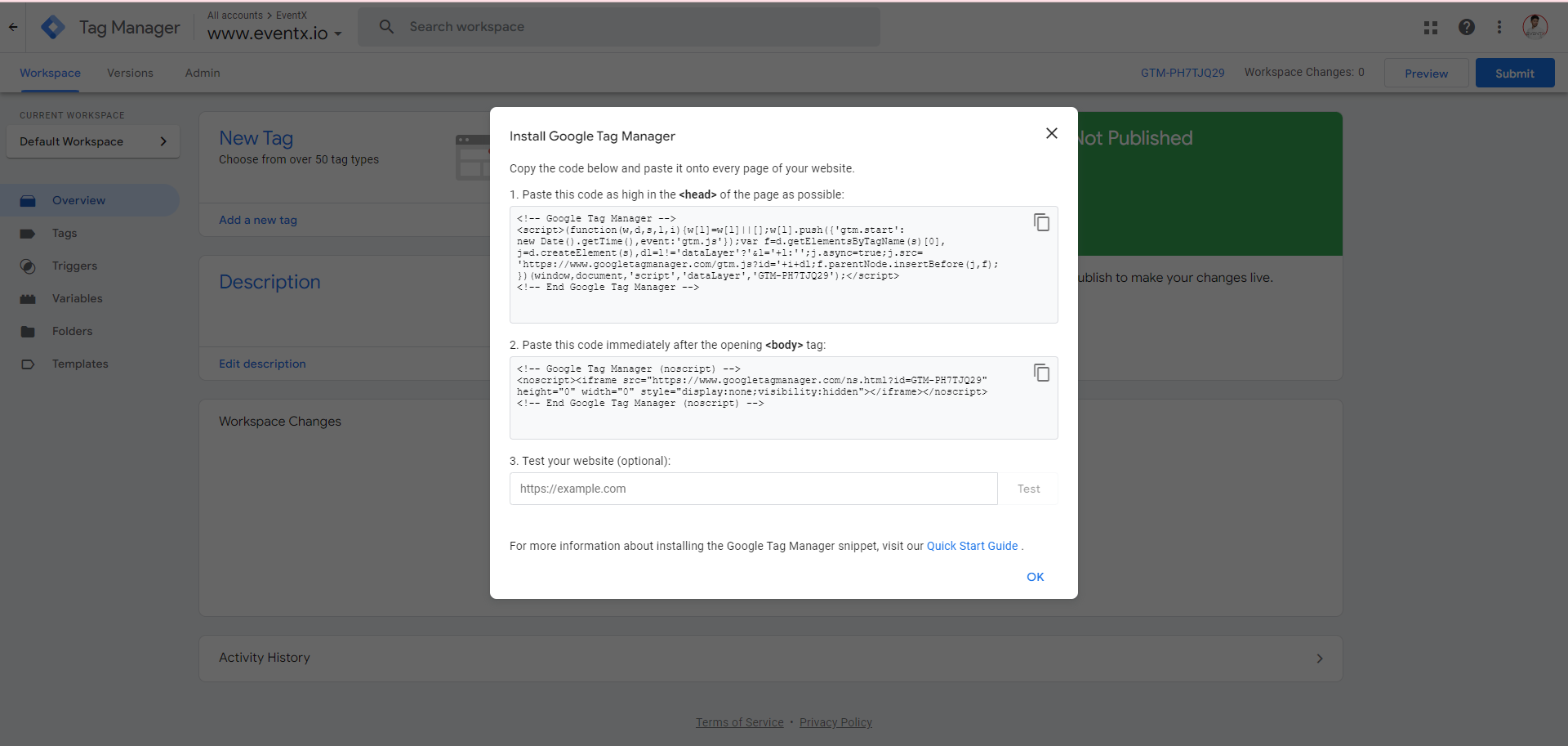
Task: Copy the body noscript code snippet
Action: click(1041, 373)
